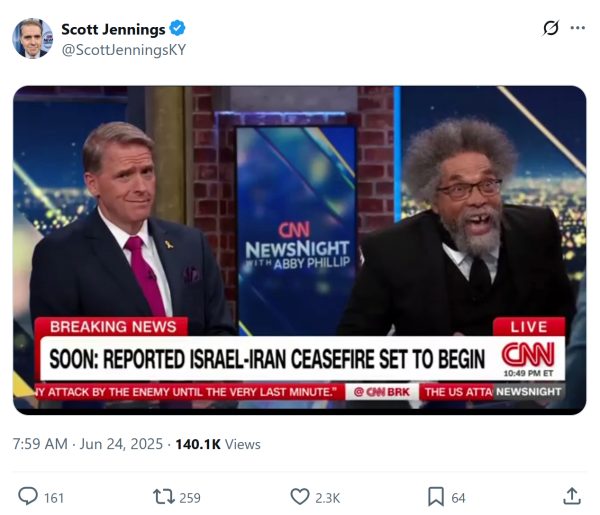Click the share upload icon
Image resolution: width=600 pixels, height=515 pixels.
coord(572,496)
